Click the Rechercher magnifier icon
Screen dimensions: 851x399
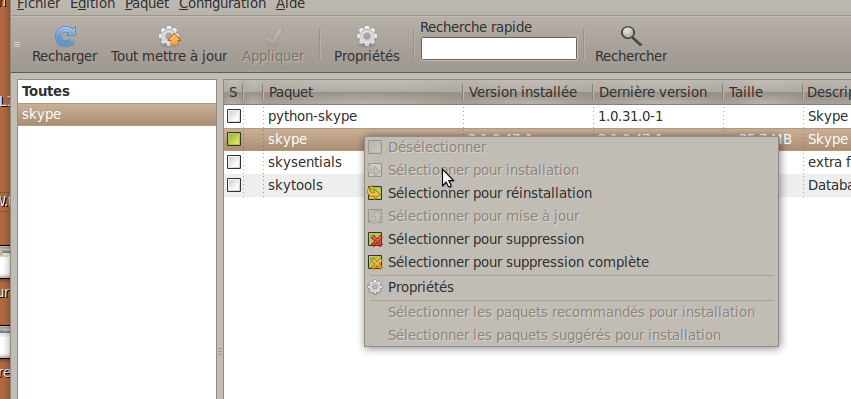click(x=631, y=37)
